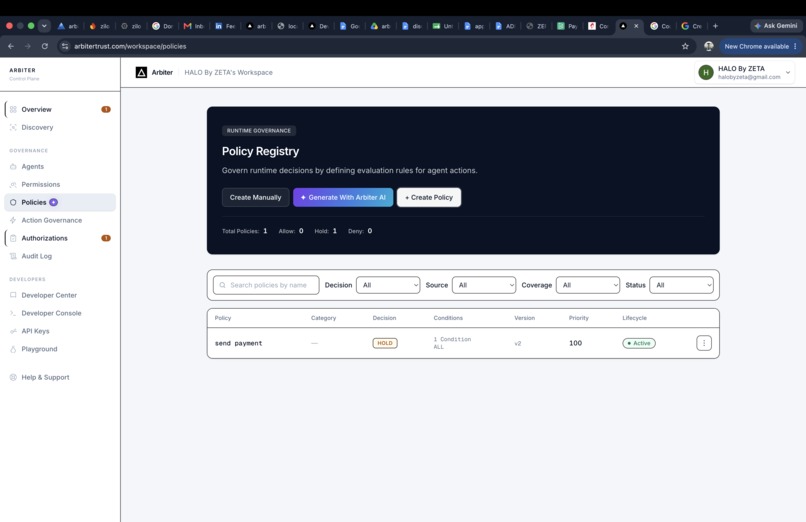
Task: Click the Priority column header
Action: (x=579, y=318)
